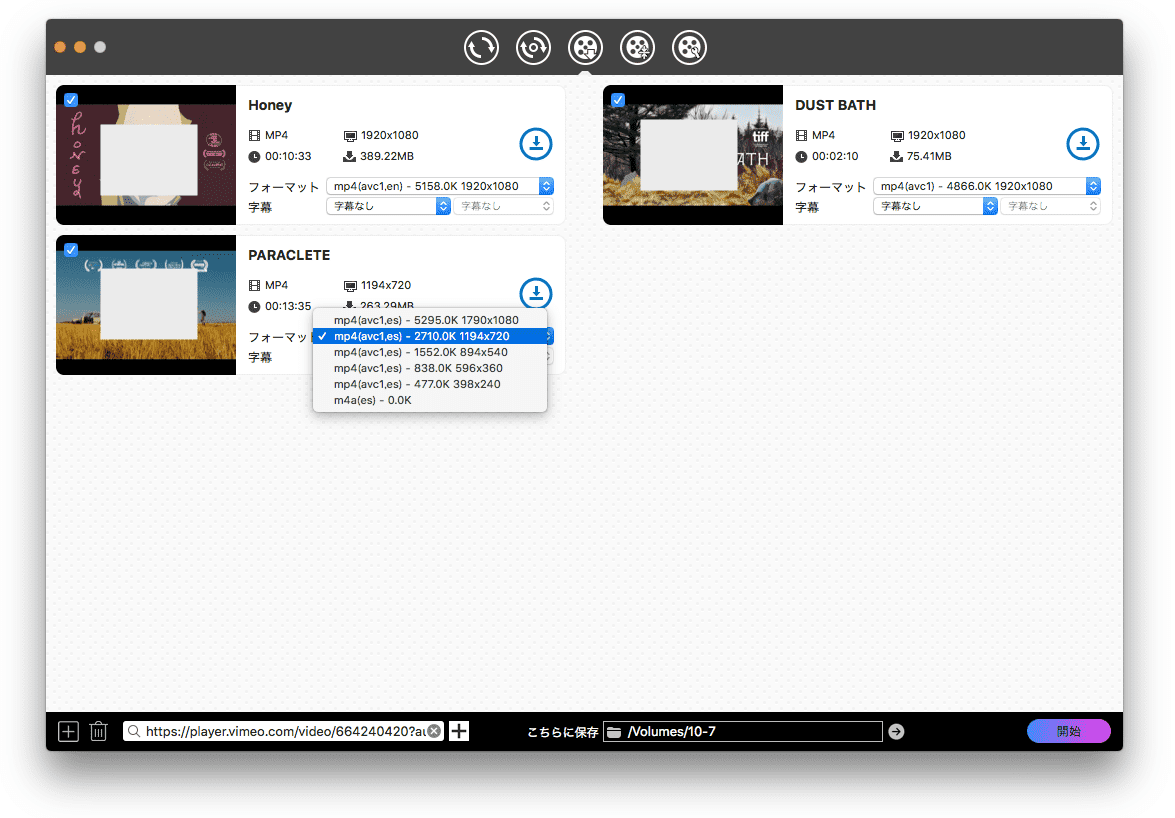Open the video download tab icon
Screen dimensions: 1175x818
[585, 47]
